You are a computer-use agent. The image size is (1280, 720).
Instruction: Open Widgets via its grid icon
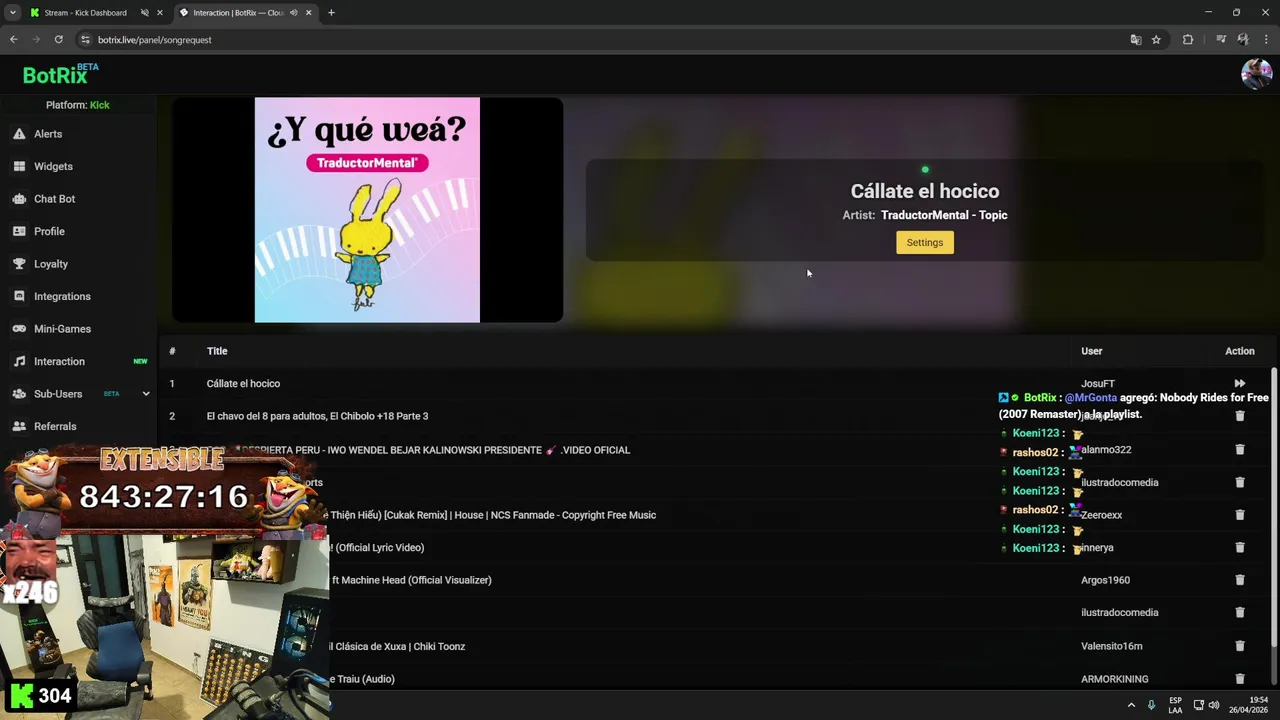point(19,166)
